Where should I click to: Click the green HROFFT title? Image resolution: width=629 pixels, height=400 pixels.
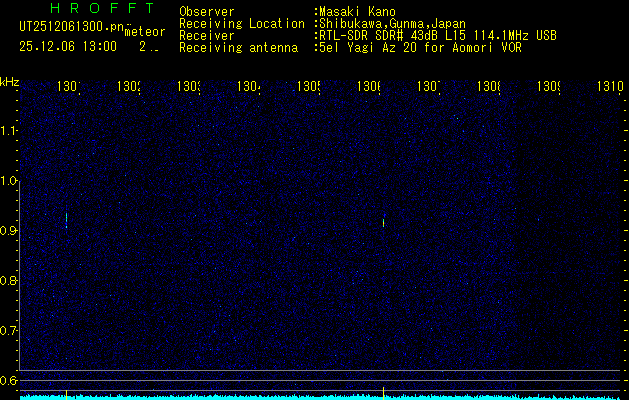pos(102,8)
